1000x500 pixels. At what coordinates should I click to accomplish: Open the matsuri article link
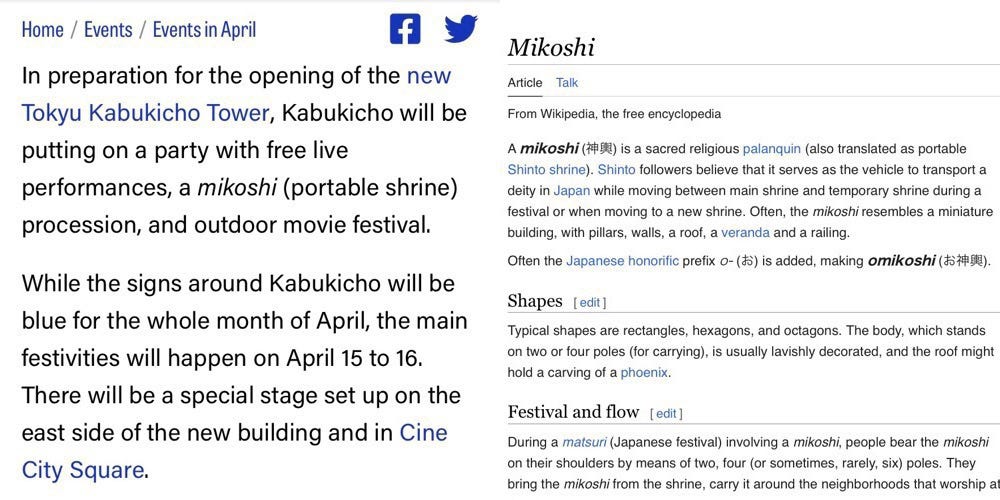tap(580, 442)
